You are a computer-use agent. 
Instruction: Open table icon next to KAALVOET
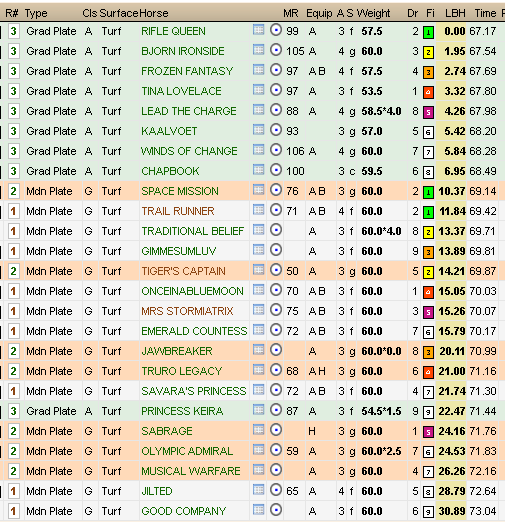pos(258,130)
